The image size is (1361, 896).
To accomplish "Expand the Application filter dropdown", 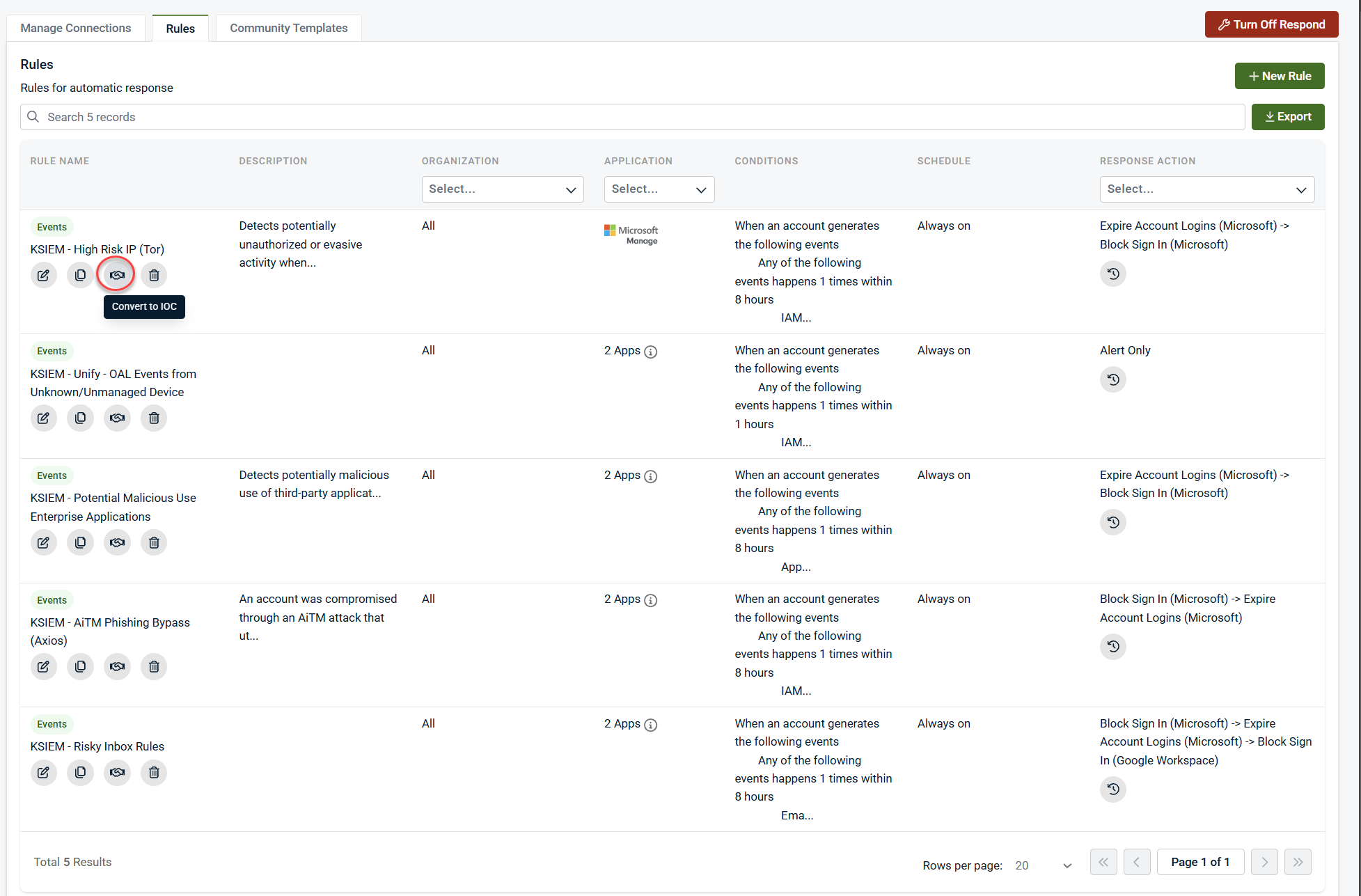I will click(659, 189).
